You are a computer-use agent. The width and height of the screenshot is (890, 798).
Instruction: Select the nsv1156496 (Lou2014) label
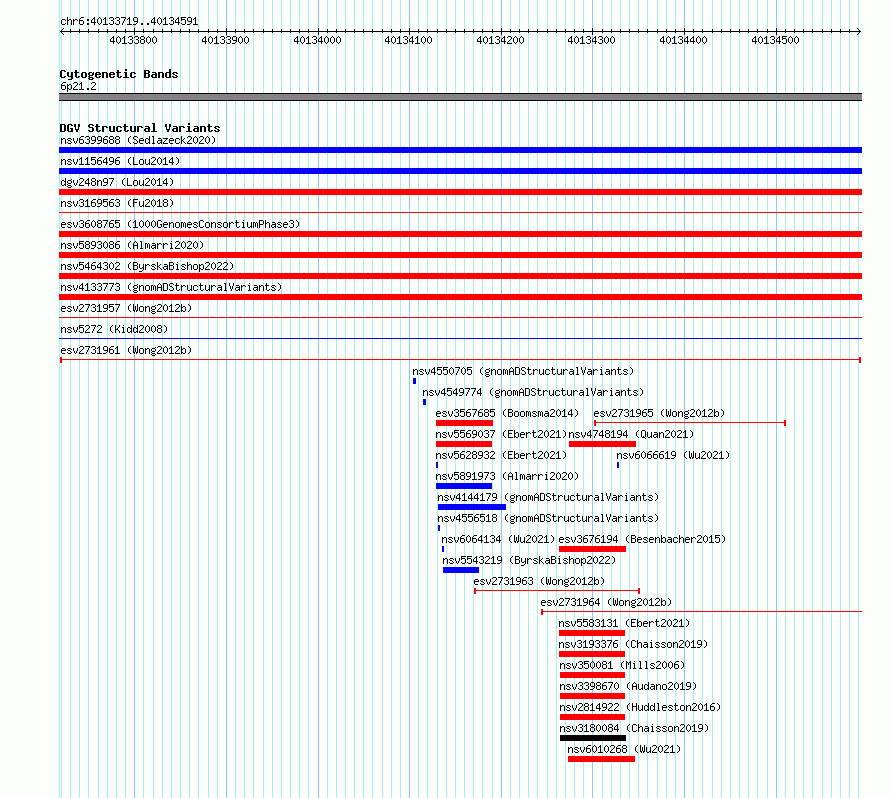click(120, 161)
